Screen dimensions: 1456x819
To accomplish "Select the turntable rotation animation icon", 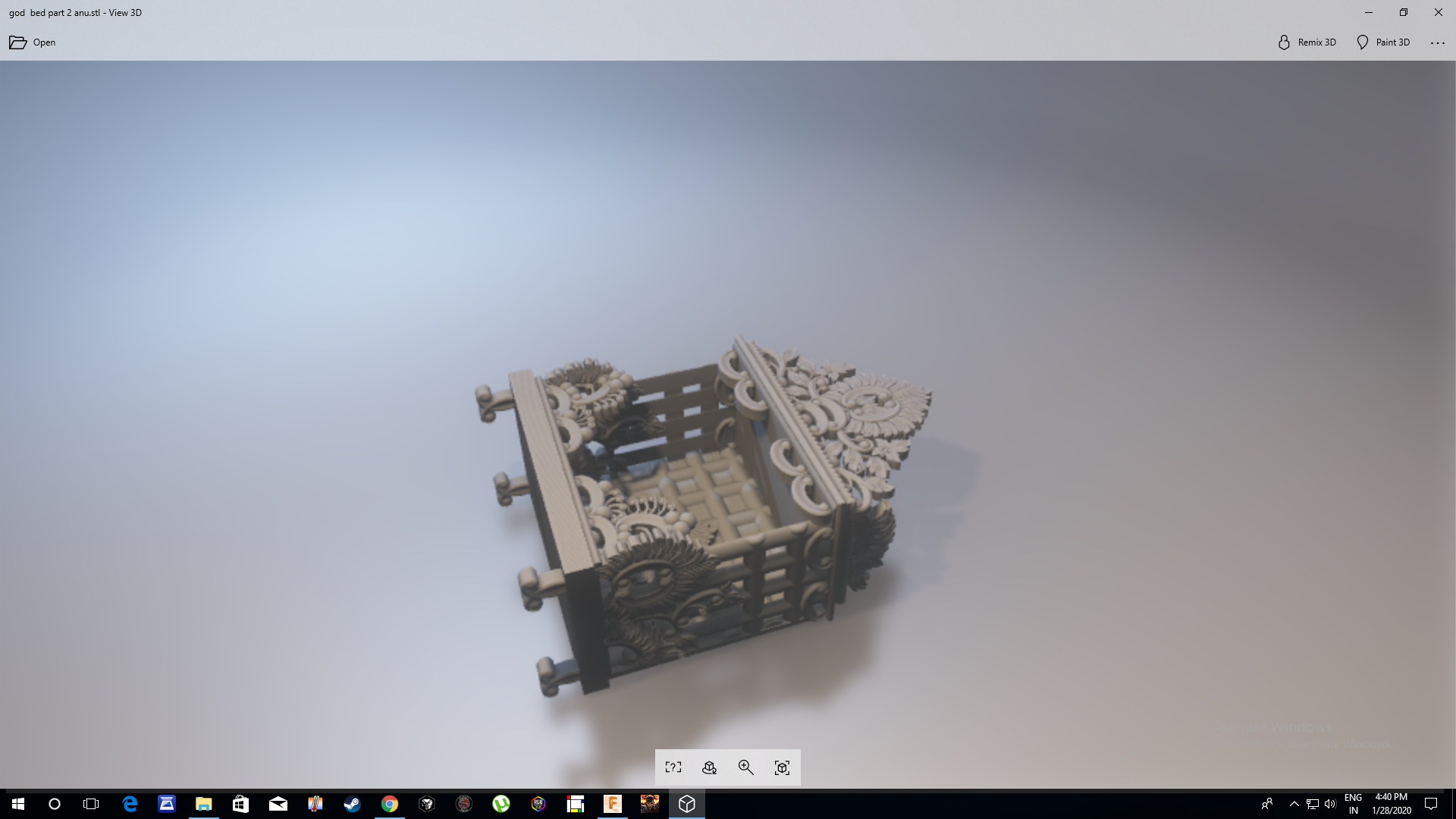I will point(709,767).
